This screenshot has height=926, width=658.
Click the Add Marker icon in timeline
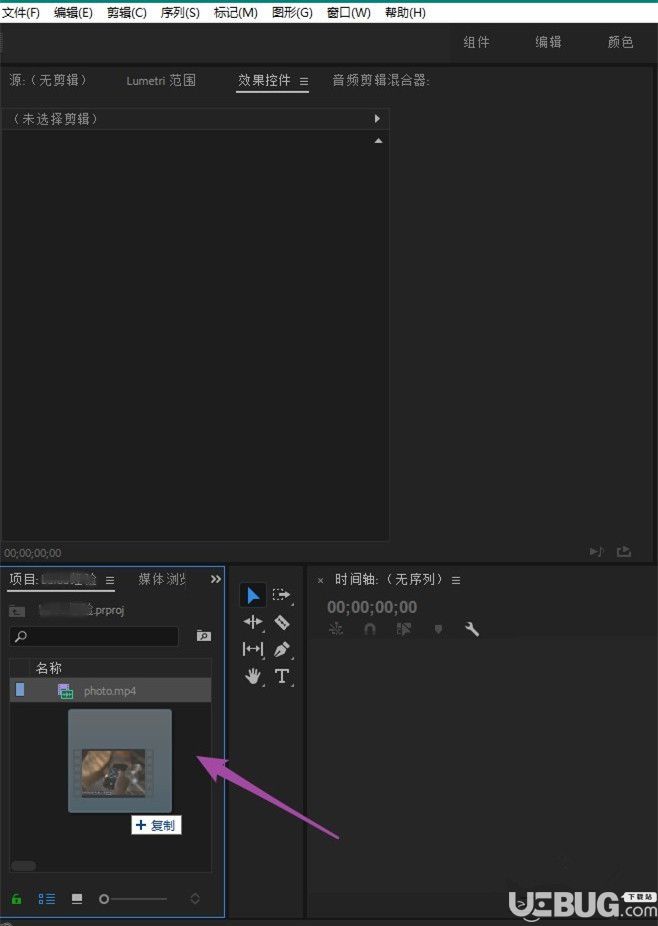coord(438,630)
